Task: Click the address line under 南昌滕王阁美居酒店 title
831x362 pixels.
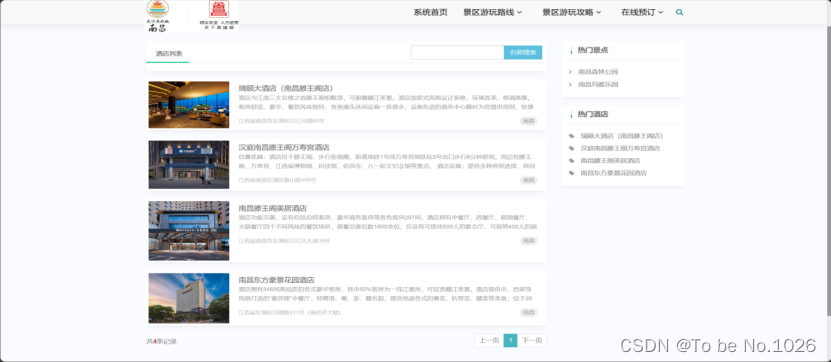Action: point(284,241)
